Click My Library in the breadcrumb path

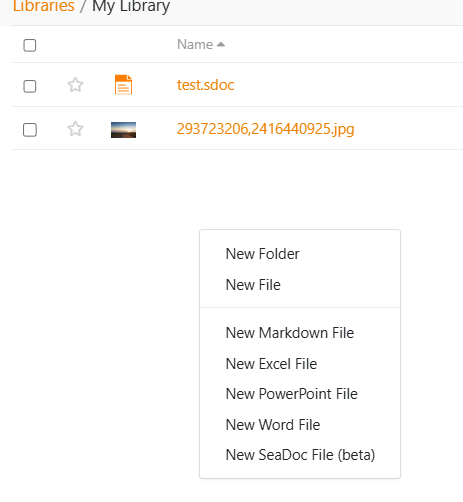(131, 6)
